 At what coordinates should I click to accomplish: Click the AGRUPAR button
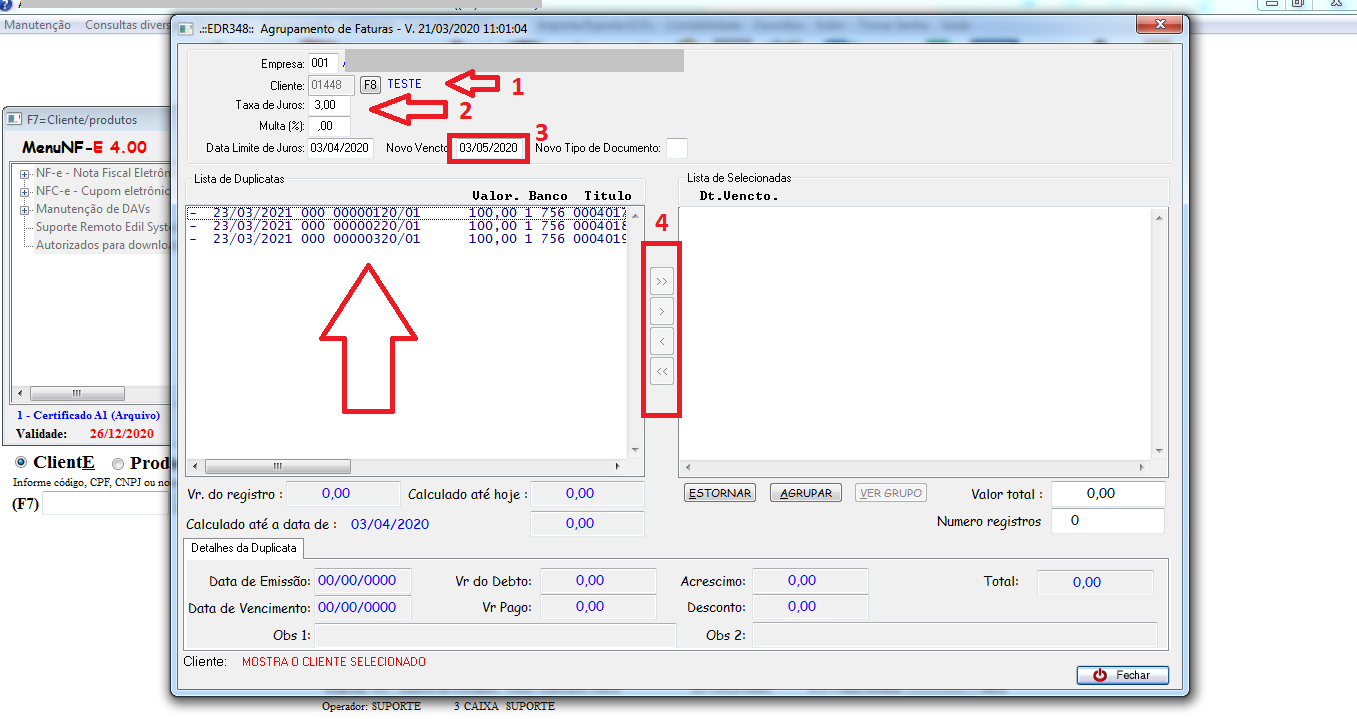pyautogui.click(x=806, y=493)
